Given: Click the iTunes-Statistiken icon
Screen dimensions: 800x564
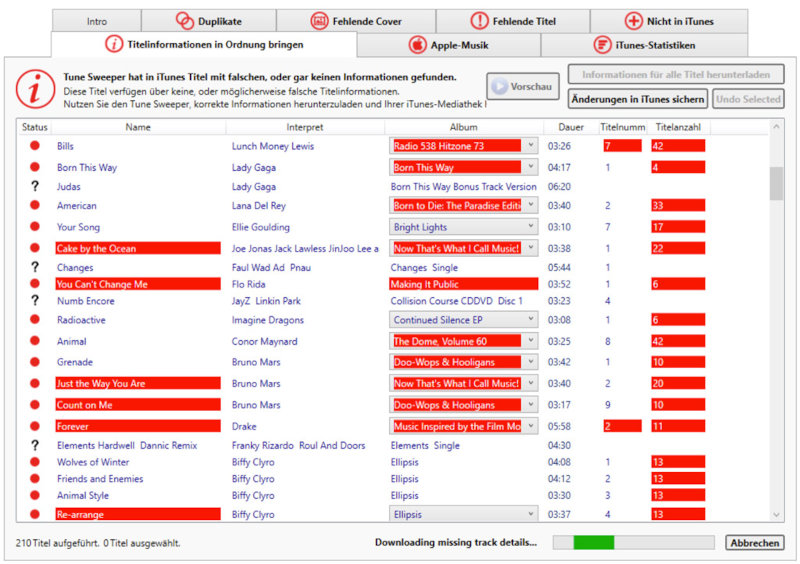Looking at the screenshot, I should [x=602, y=45].
